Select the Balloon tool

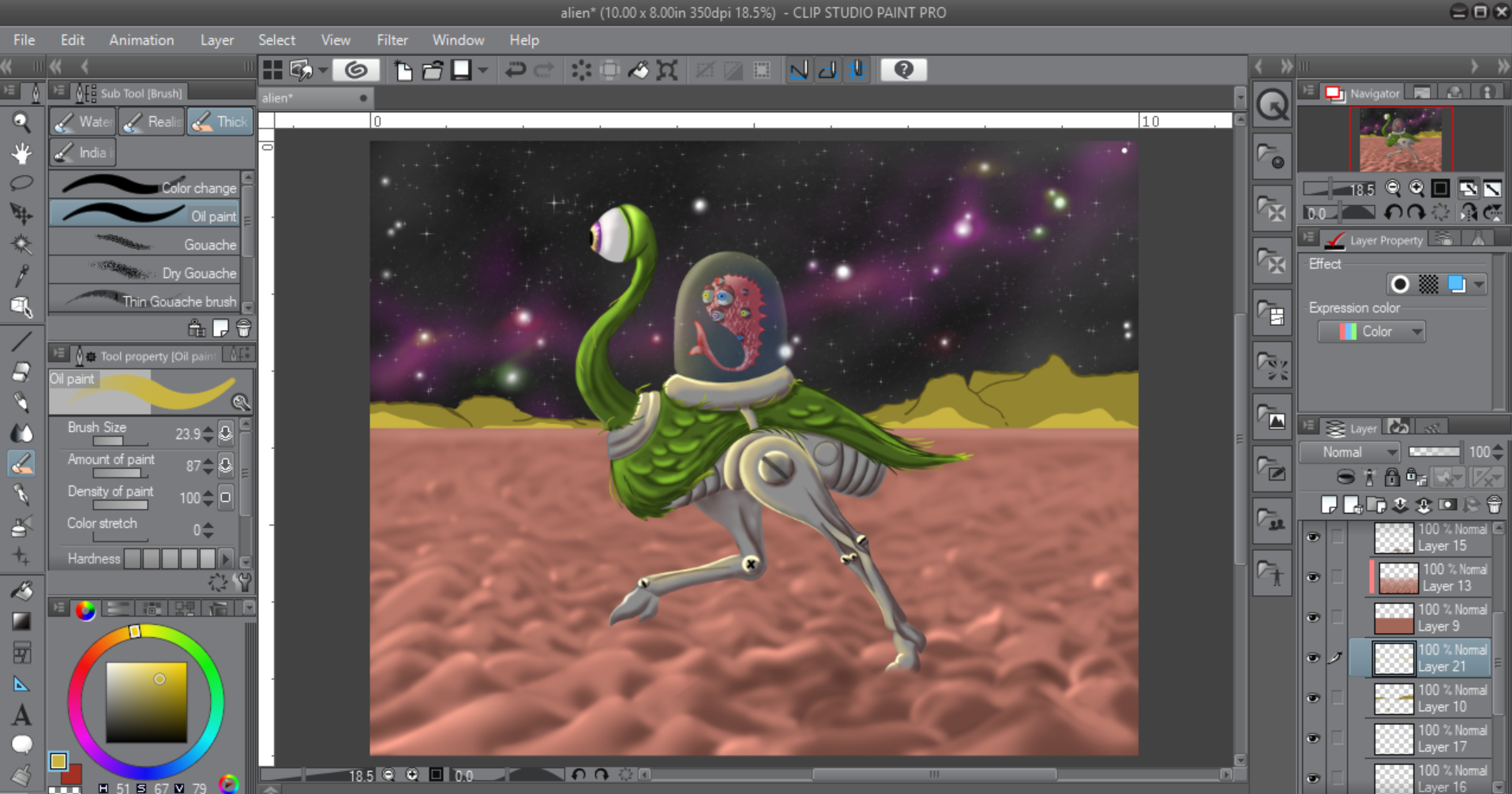(x=21, y=744)
